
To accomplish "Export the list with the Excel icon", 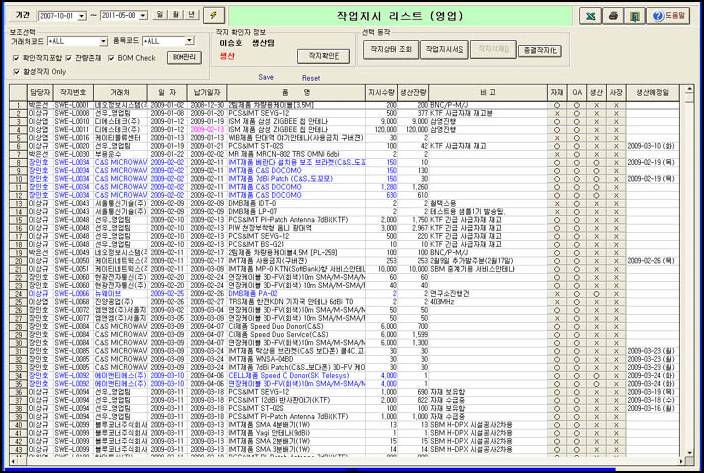I will [x=590, y=16].
